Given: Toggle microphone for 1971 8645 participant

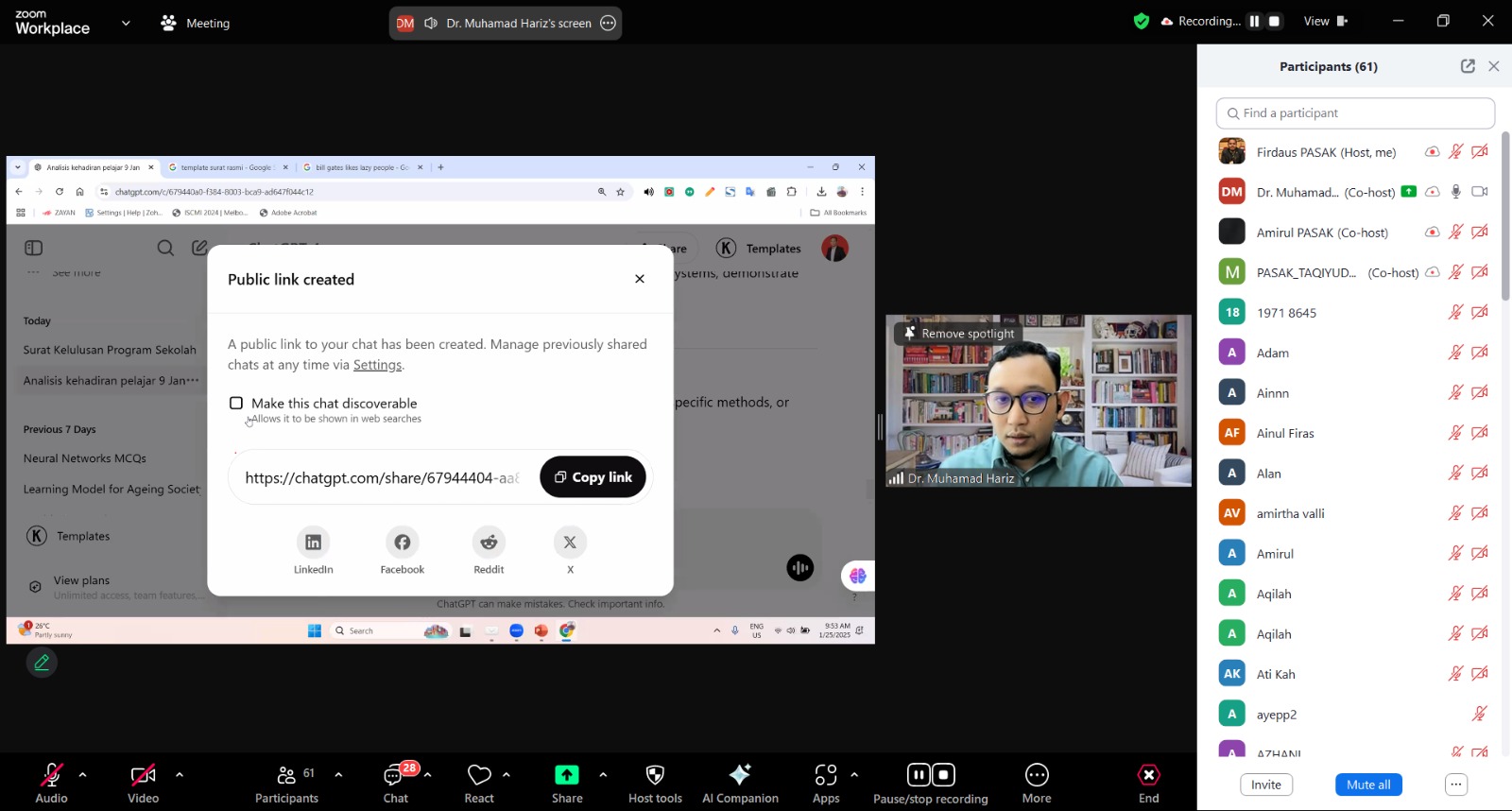Looking at the screenshot, I should 1456,312.
